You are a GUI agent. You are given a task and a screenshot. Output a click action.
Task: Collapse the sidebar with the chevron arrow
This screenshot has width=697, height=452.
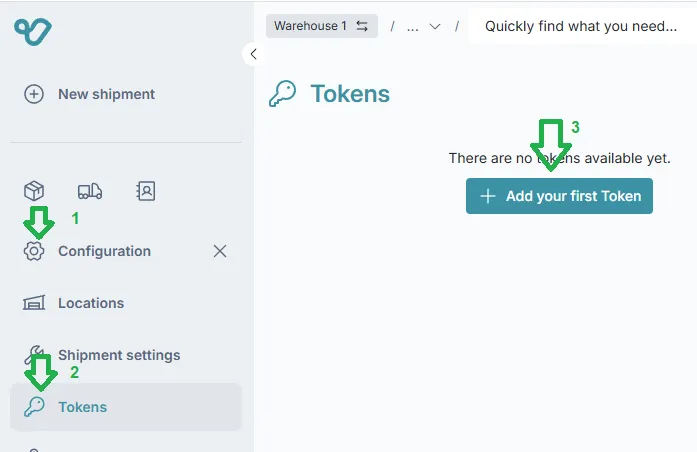[x=253, y=54]
